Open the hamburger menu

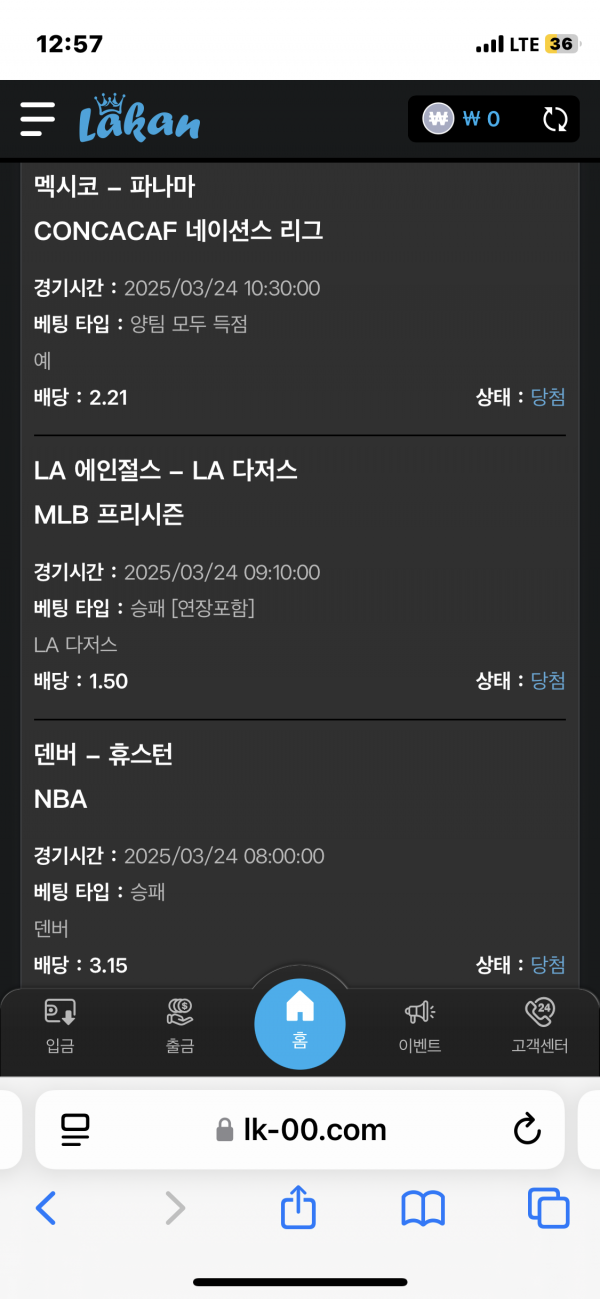(x=38, y=119)
